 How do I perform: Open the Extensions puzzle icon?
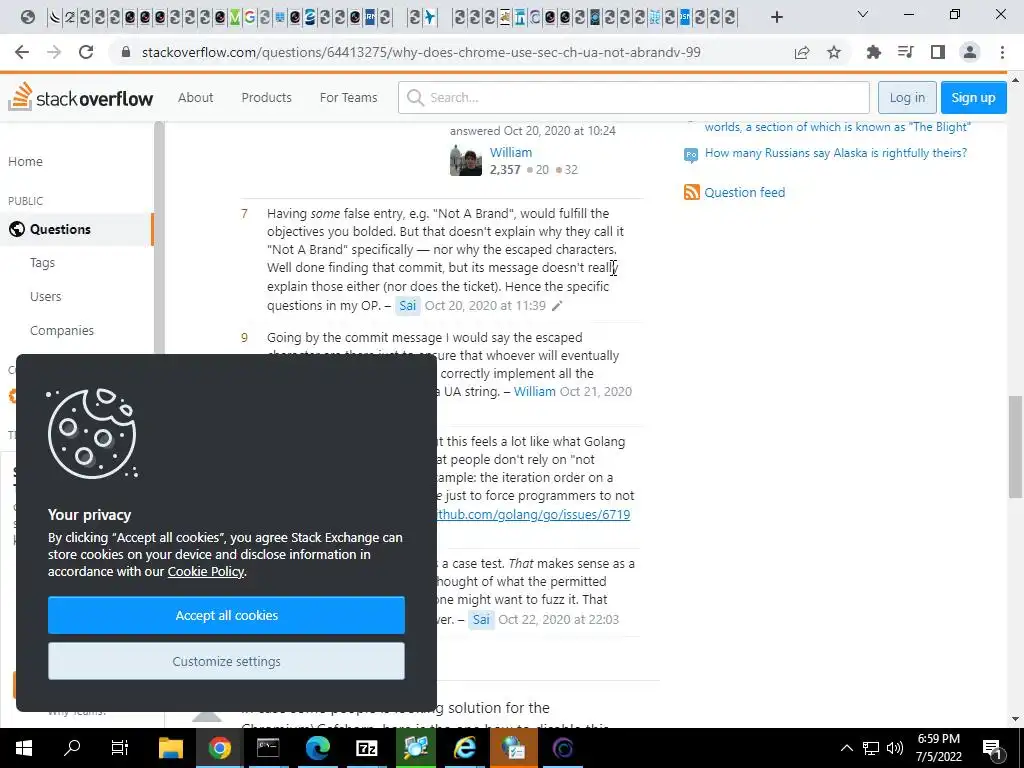coord(873,52)
